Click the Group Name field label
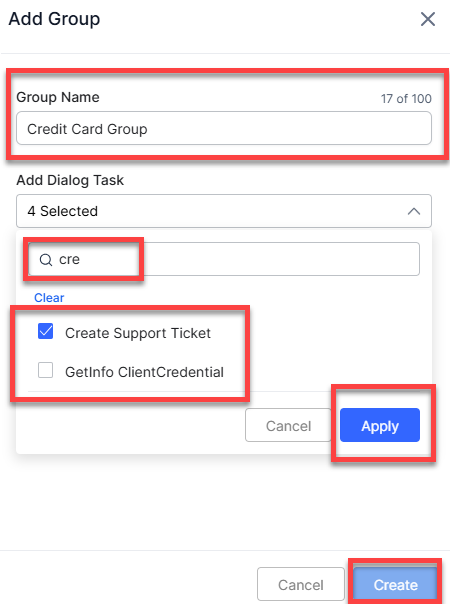The height and width of the screenshot is (604, 450). pyautogui.click(x=58, y=97)
